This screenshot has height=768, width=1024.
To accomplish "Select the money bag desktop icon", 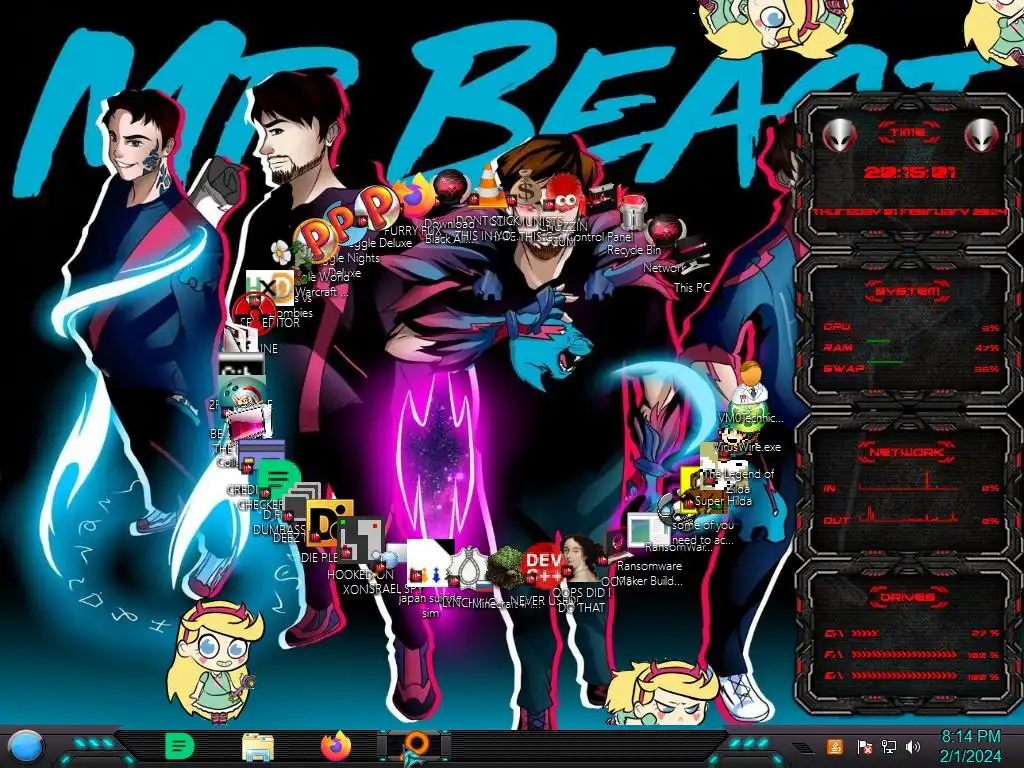I will coord(525,189).
